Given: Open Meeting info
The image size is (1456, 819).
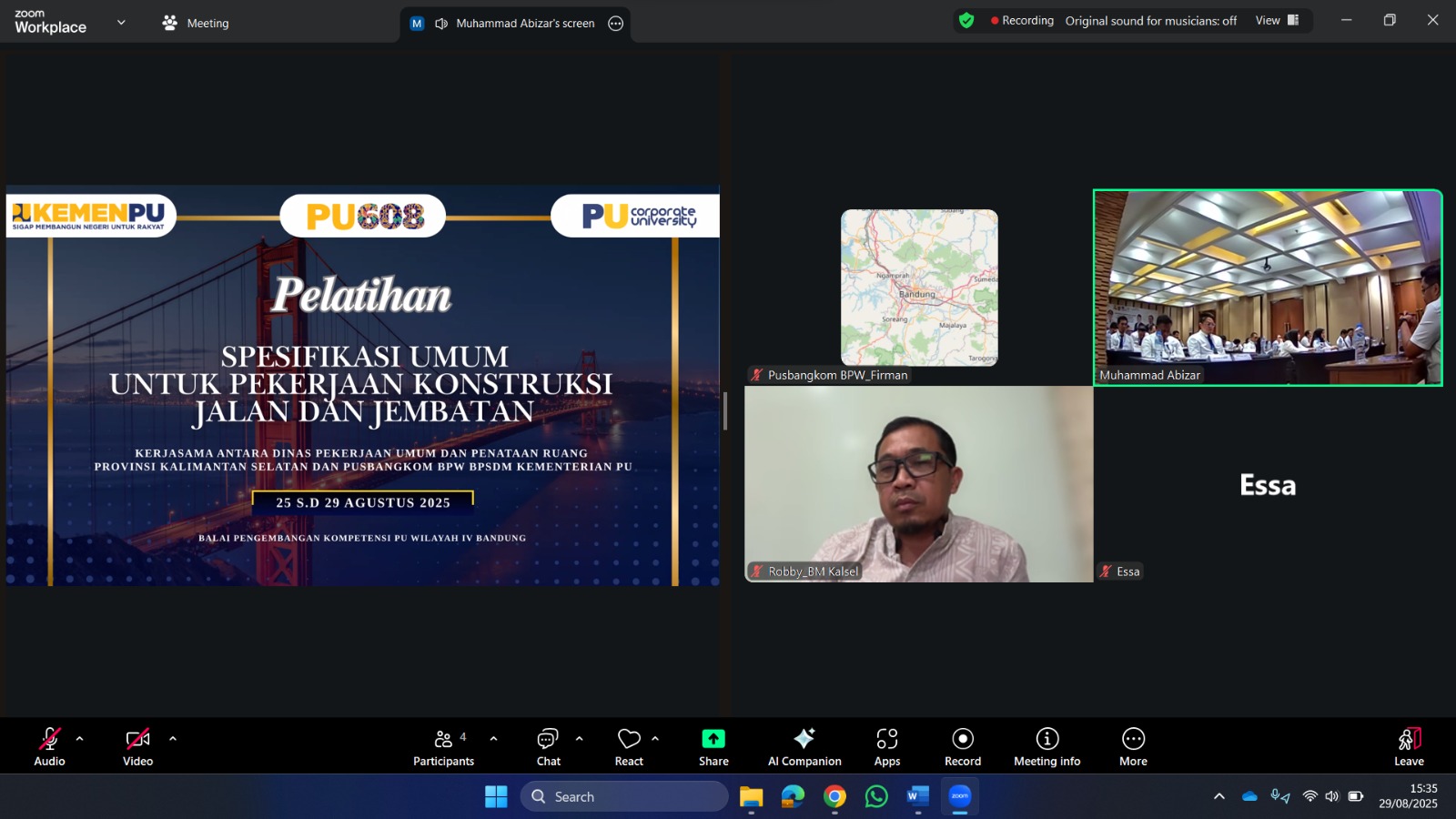Looking at the screenshot, I should point(1047,746).
